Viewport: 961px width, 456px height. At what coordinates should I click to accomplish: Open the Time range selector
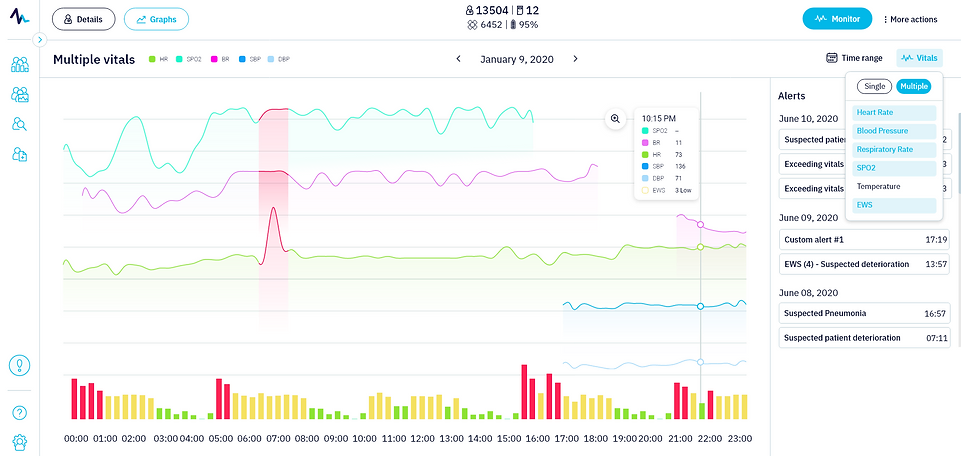854,58
